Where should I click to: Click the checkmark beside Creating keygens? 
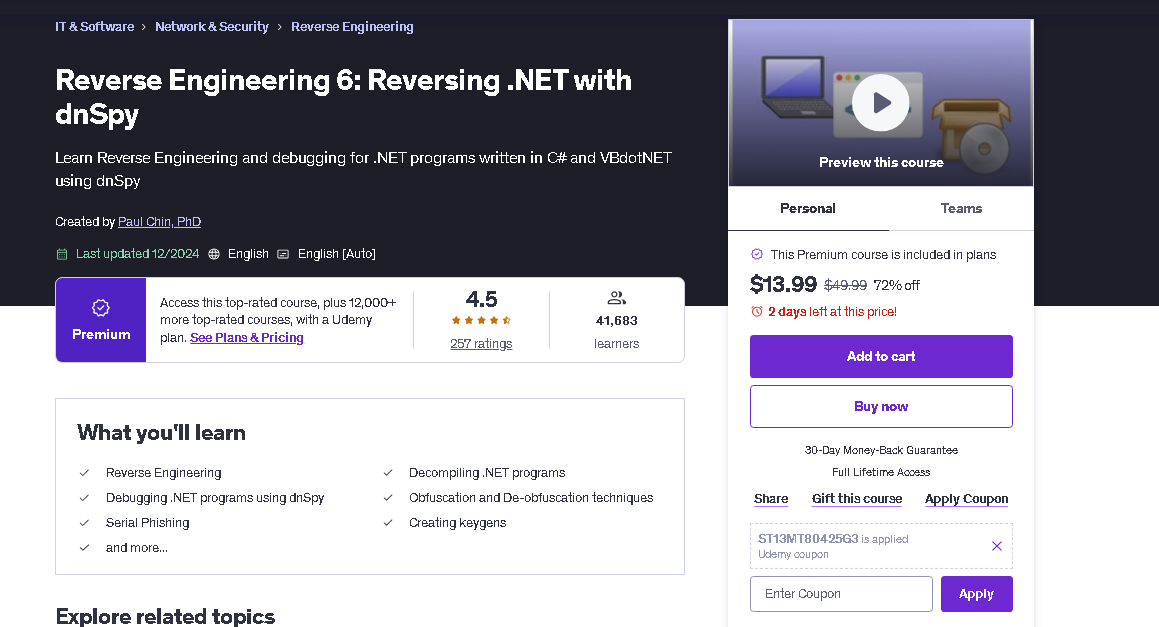[x=387, y=523]
